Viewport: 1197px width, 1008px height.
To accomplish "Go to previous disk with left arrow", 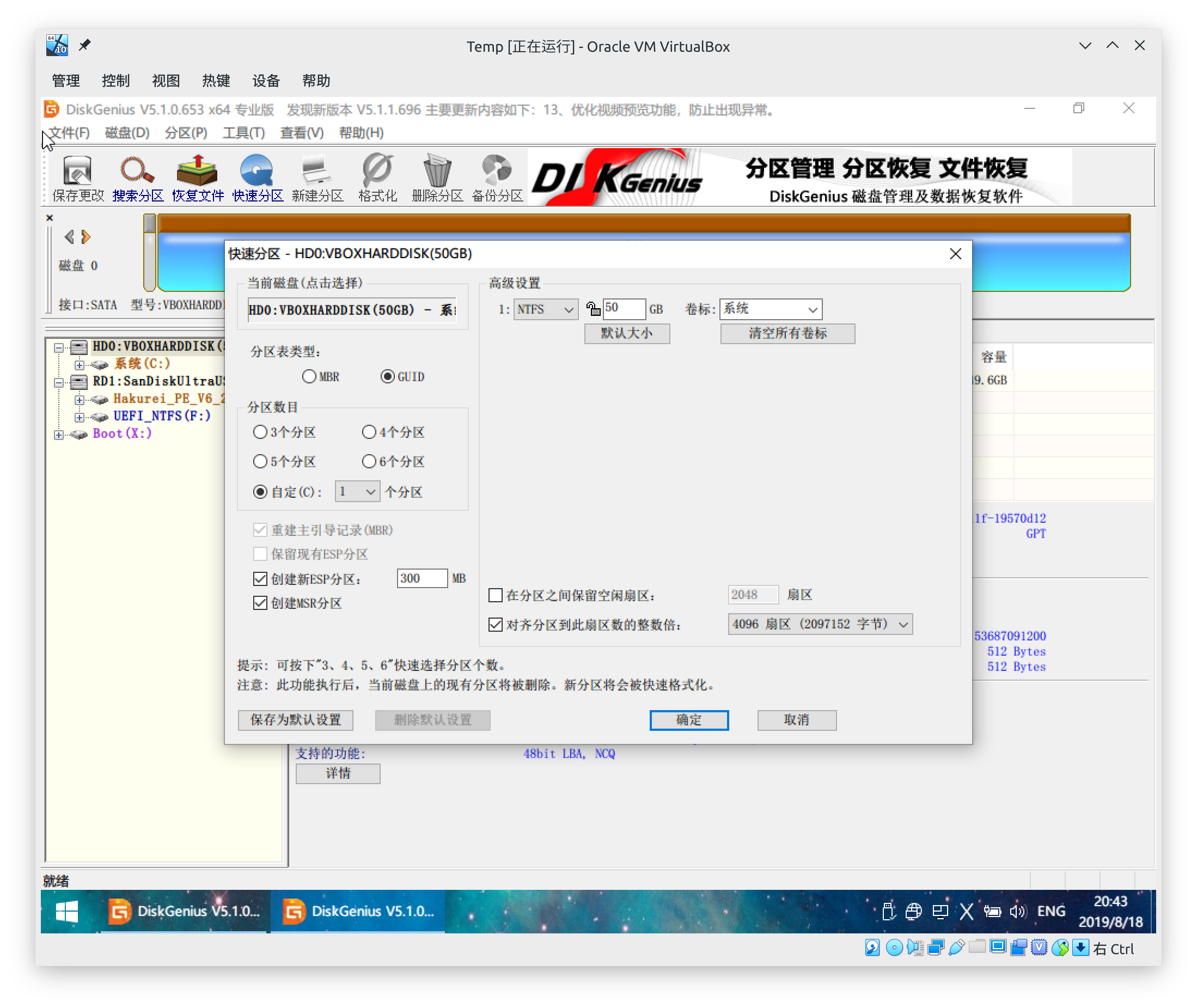I will (69, 236).
